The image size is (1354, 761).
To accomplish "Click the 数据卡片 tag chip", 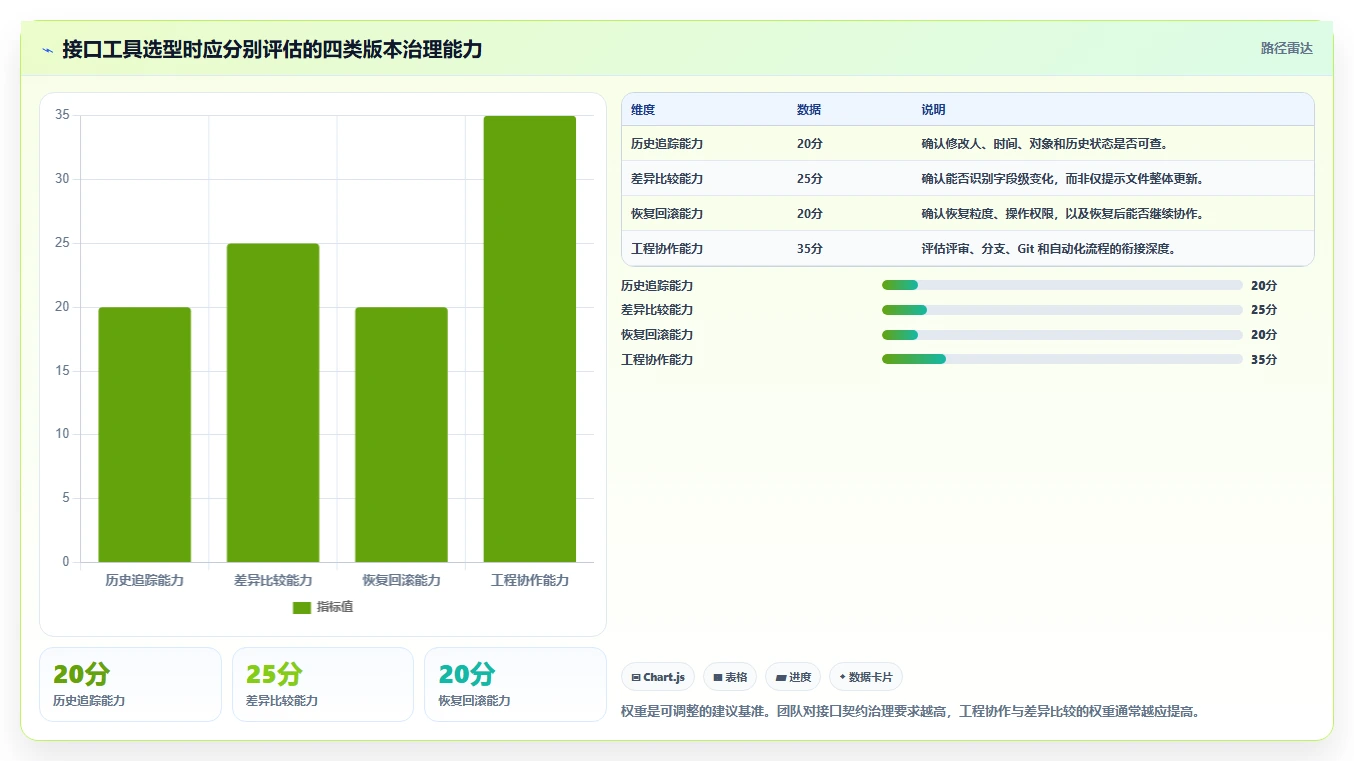I will click(866, 677).
